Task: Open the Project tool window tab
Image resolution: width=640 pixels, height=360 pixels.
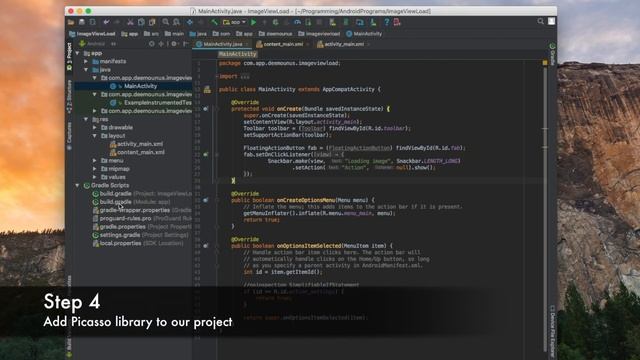Action: (69, 56)
